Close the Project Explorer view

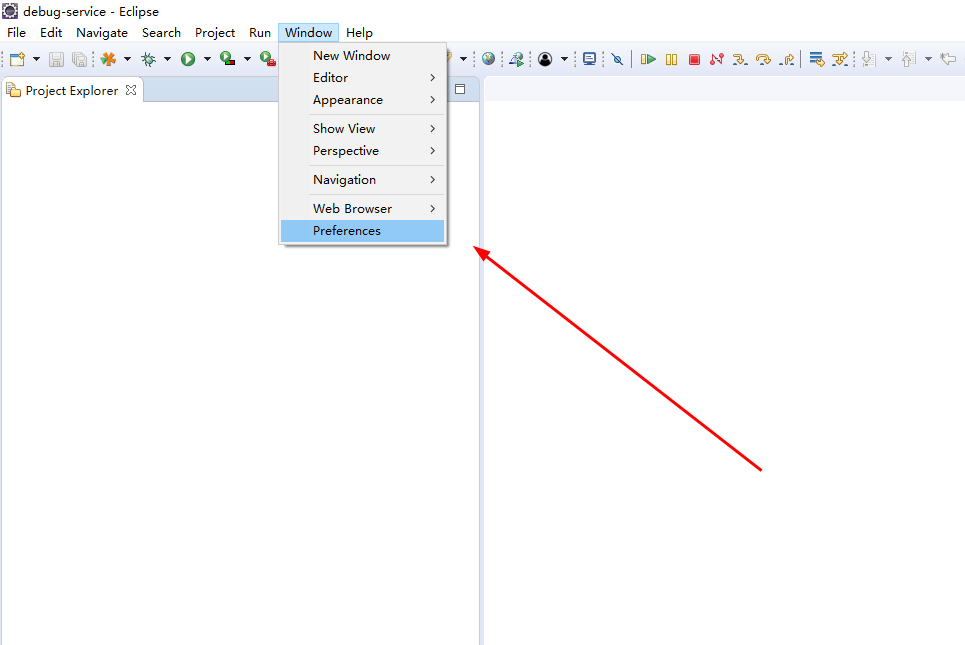tap(130, 90)
